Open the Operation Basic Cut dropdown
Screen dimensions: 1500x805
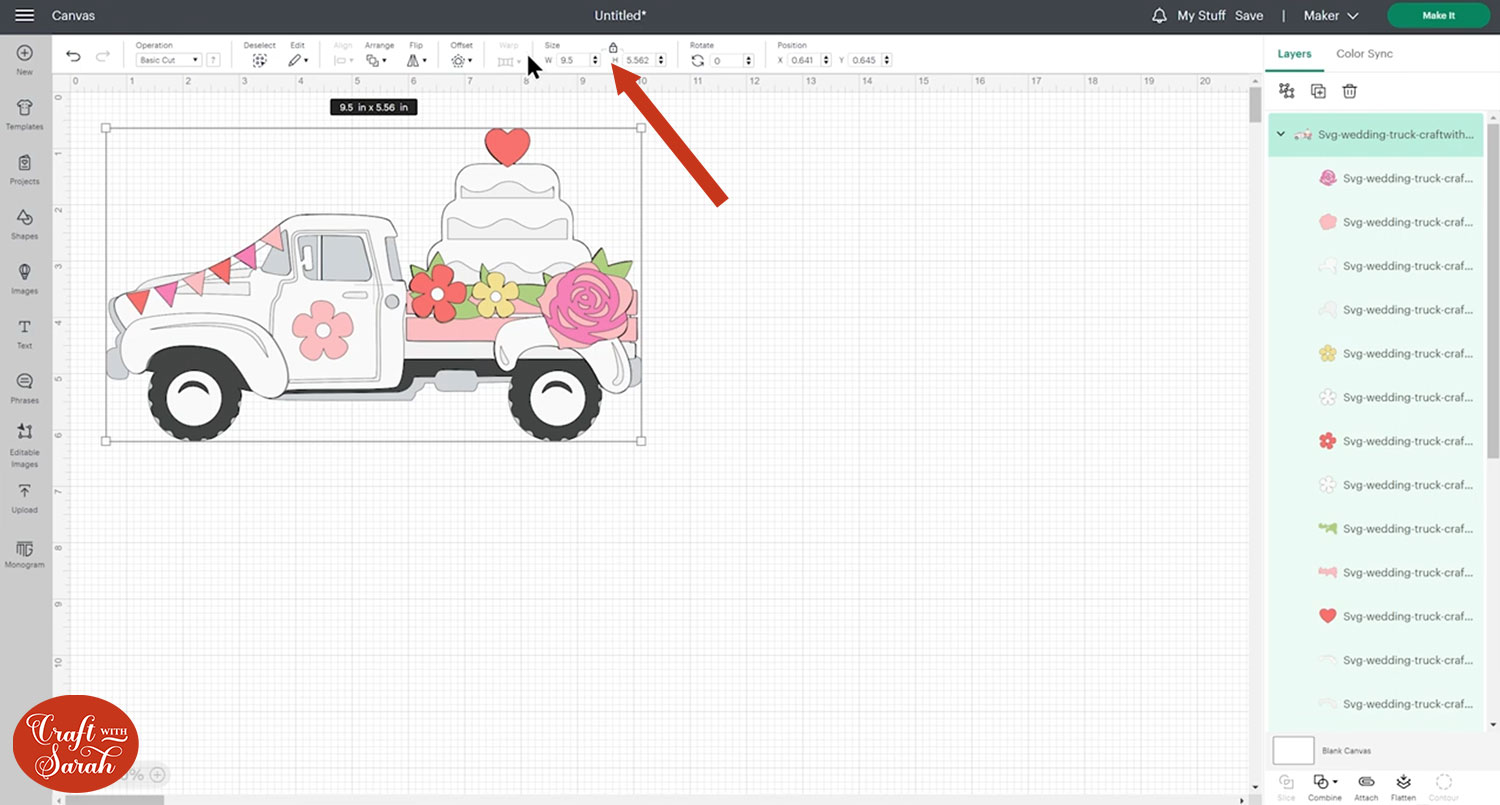(168, 61)
